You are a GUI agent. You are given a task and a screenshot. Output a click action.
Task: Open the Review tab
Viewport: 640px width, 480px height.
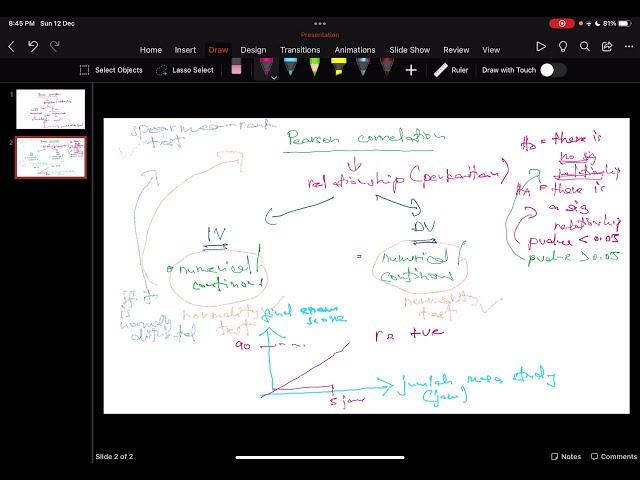click(x=456, y=50)
